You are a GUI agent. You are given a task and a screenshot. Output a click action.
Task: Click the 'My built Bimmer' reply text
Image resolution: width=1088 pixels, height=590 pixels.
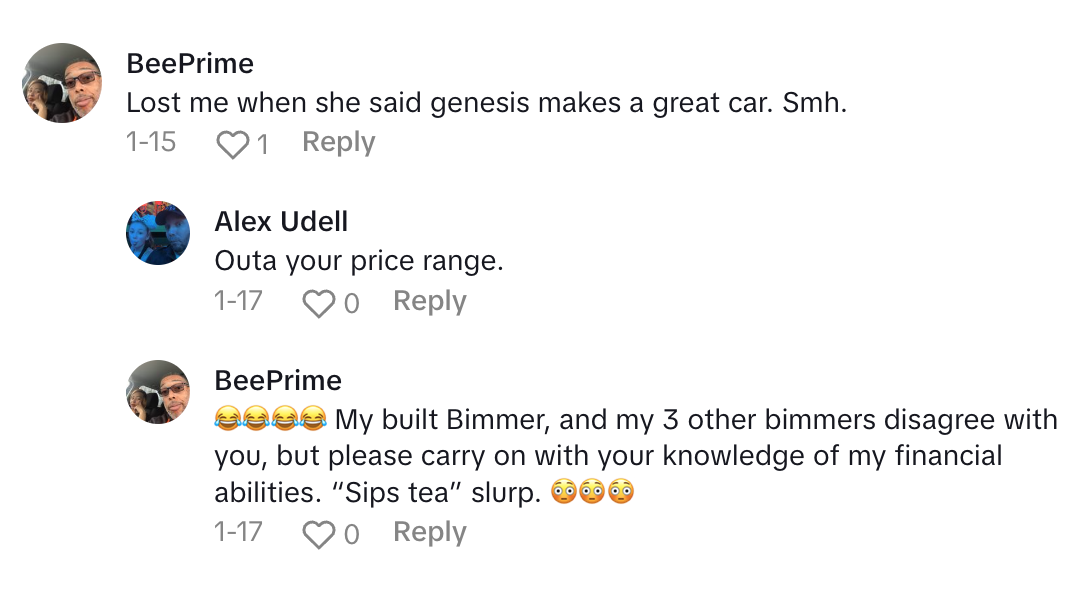pyautogui.click(x=635, y=456)
